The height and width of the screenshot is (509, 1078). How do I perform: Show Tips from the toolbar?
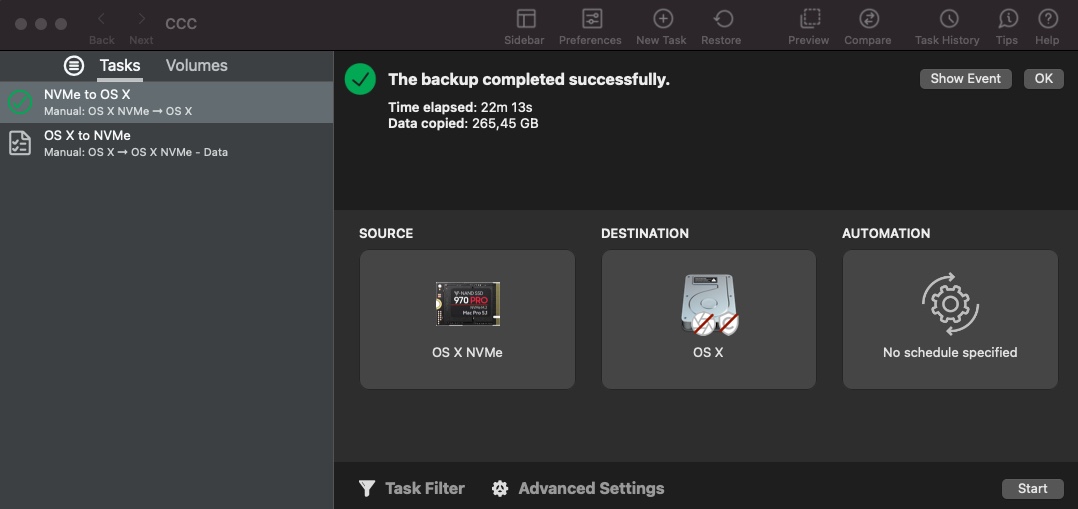coord(1008,19)
